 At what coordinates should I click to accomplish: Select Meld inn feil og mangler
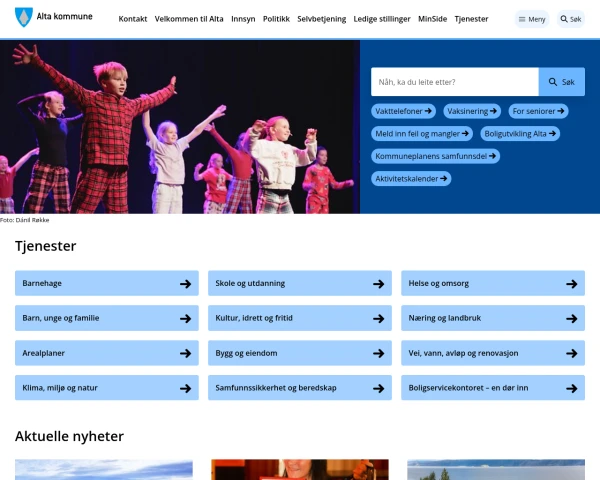pyautogui.click(x=422, y=134)
